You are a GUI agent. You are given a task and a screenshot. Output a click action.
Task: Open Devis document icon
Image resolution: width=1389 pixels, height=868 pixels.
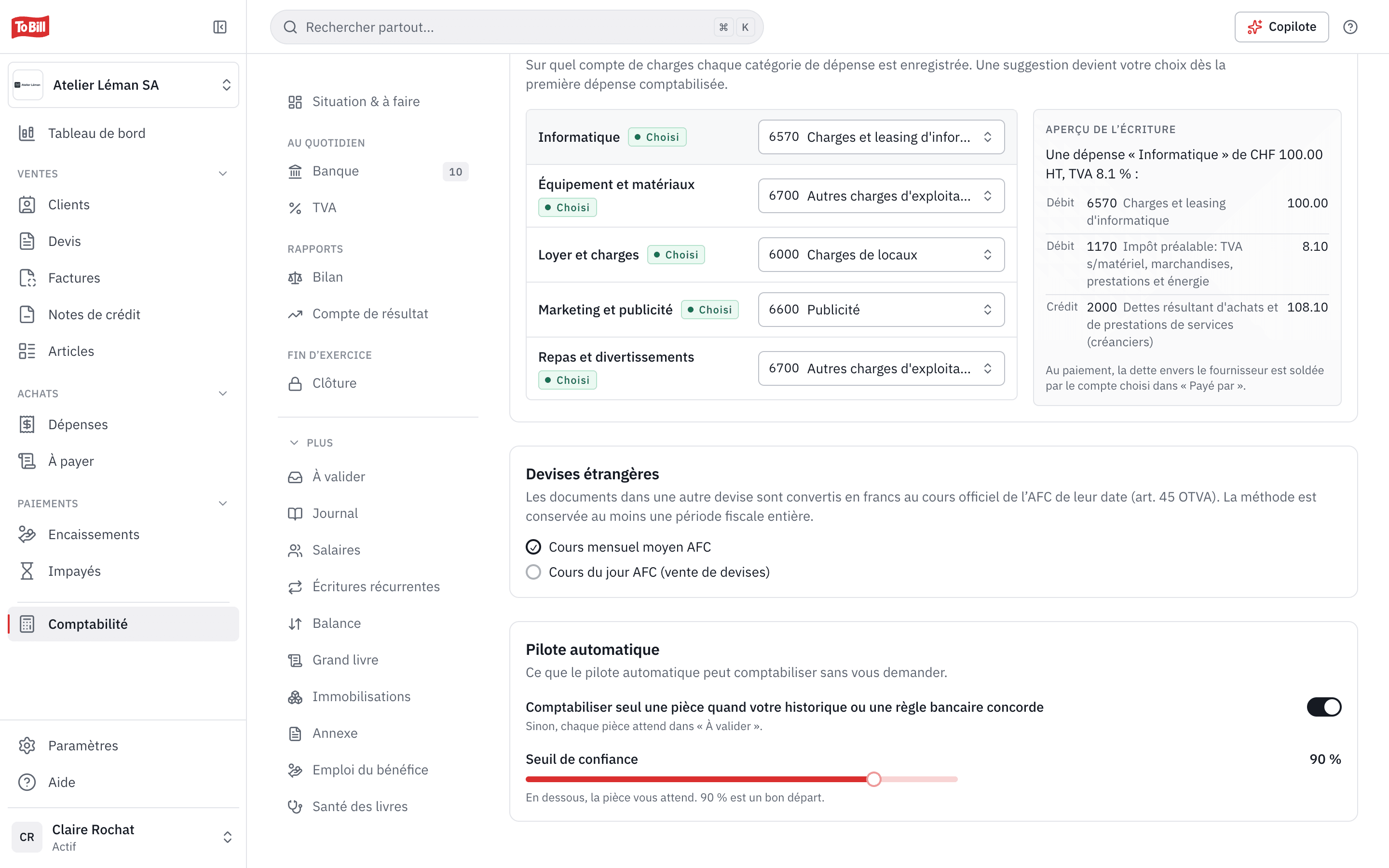(27, 241)
